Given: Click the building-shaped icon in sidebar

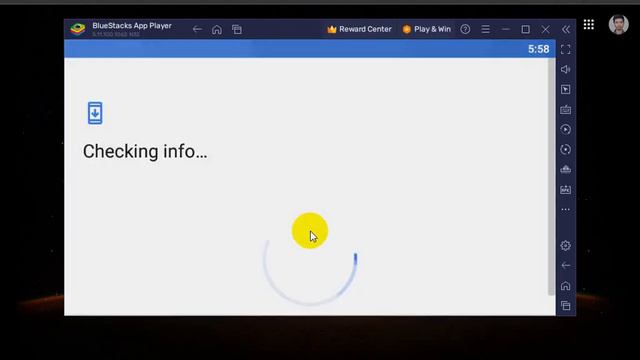Looking at the screenshot, I should (566, 169).
